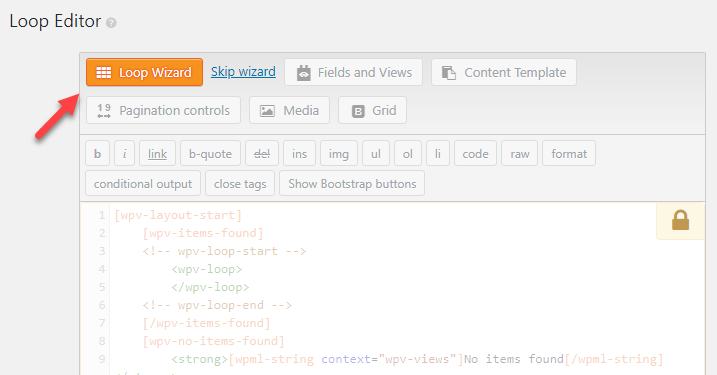Insert a code tag
717x375 pixels.
pos(476,154)
